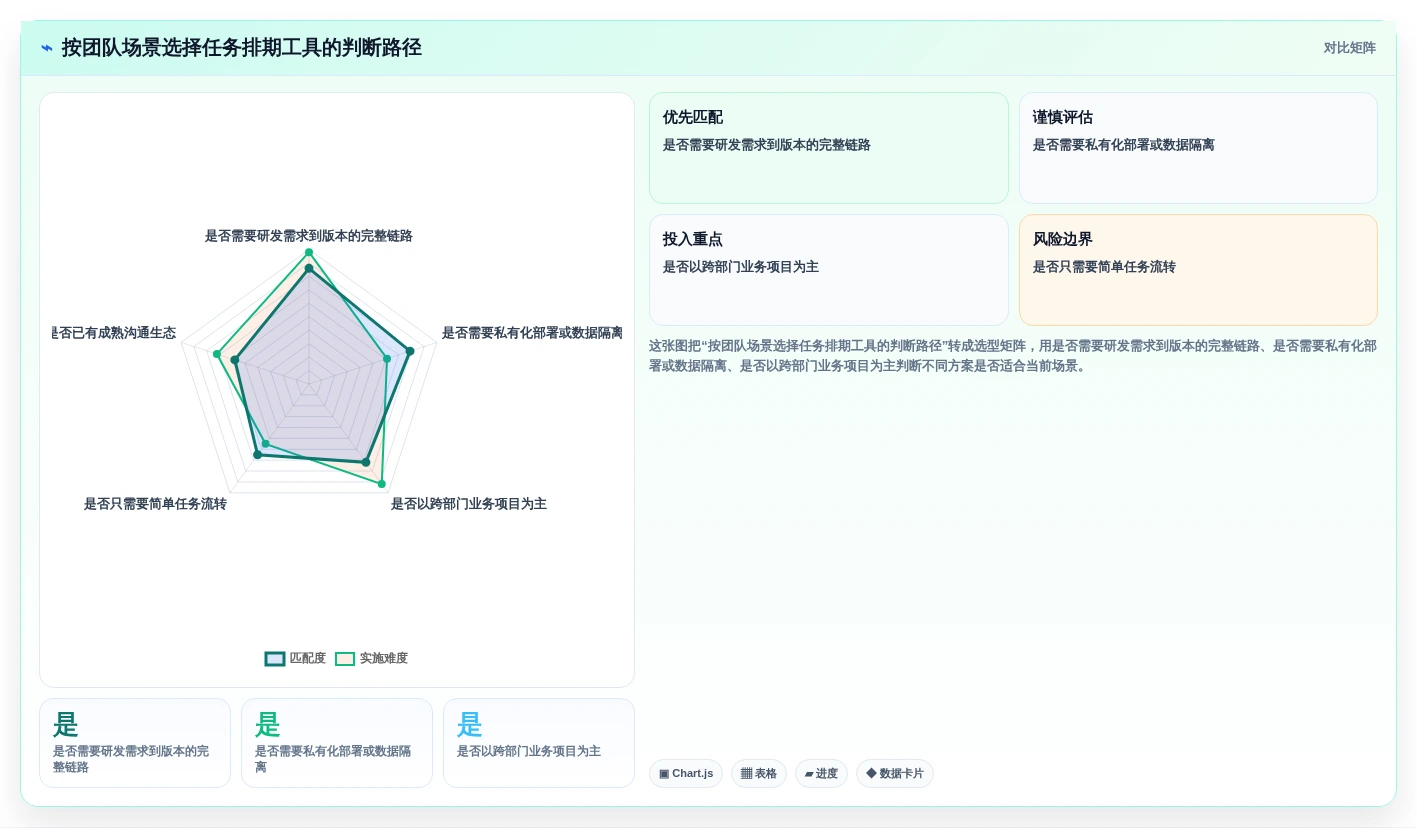Click the top 实施难度 radar data point
The width and height of the screenshot is (1417, 828).
(x=309, y=252)
